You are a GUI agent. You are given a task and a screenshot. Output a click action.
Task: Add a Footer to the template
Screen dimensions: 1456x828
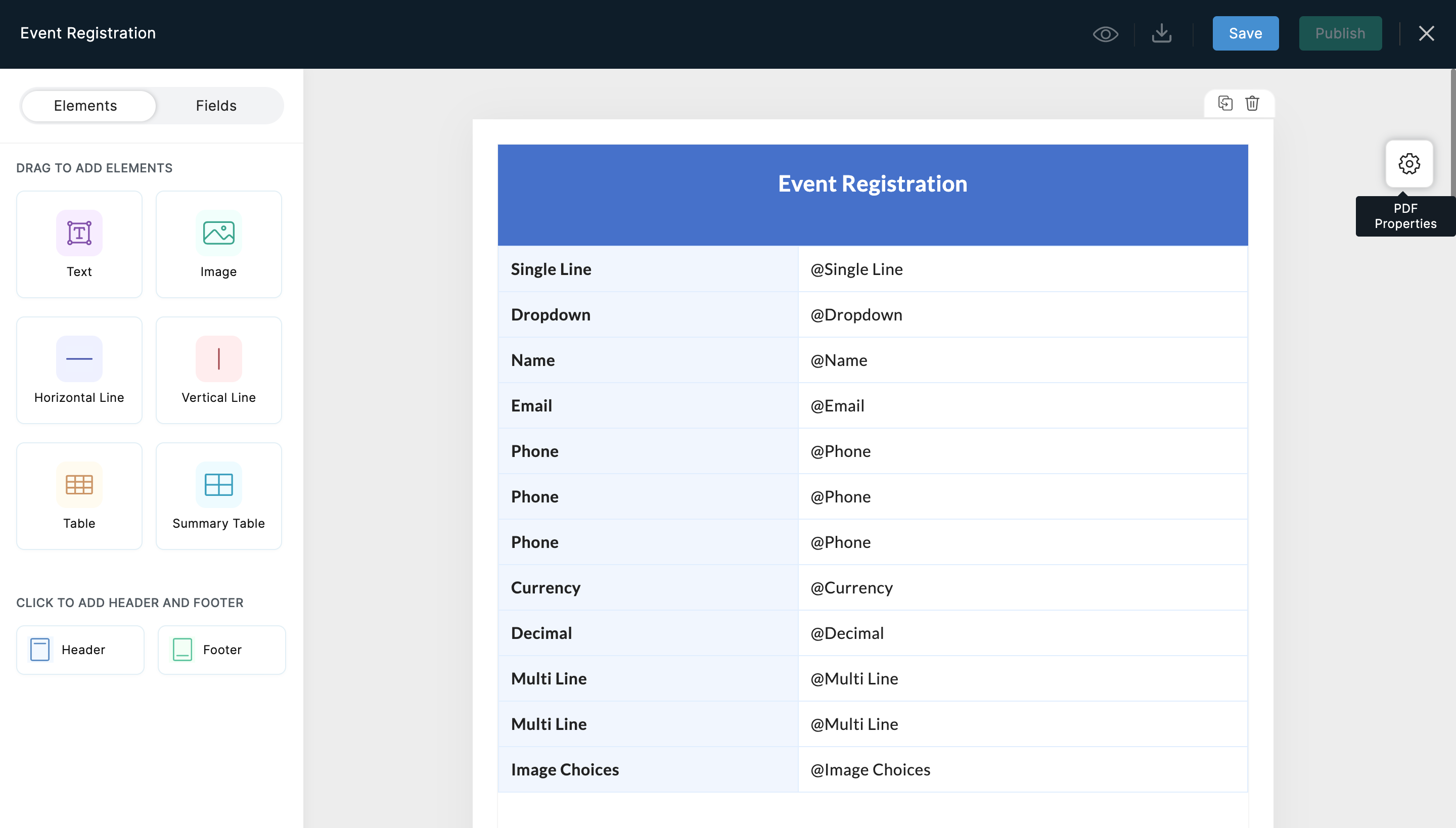coord(221,650)
